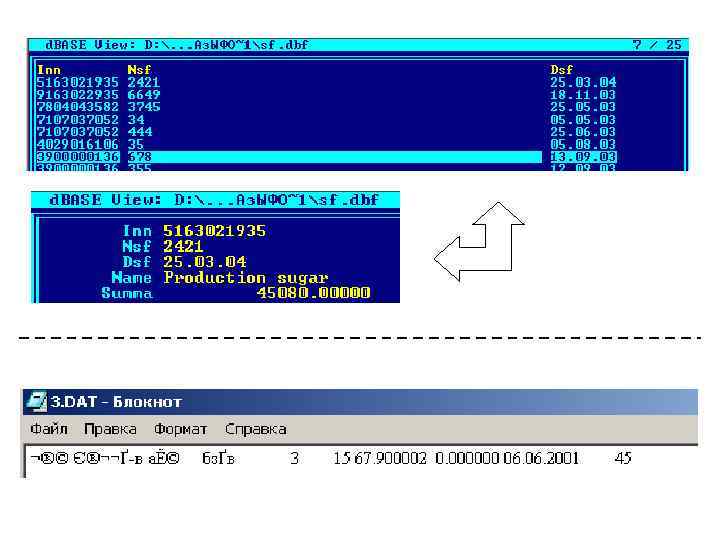Open the Справка menu in Notepad

[255, 429]
